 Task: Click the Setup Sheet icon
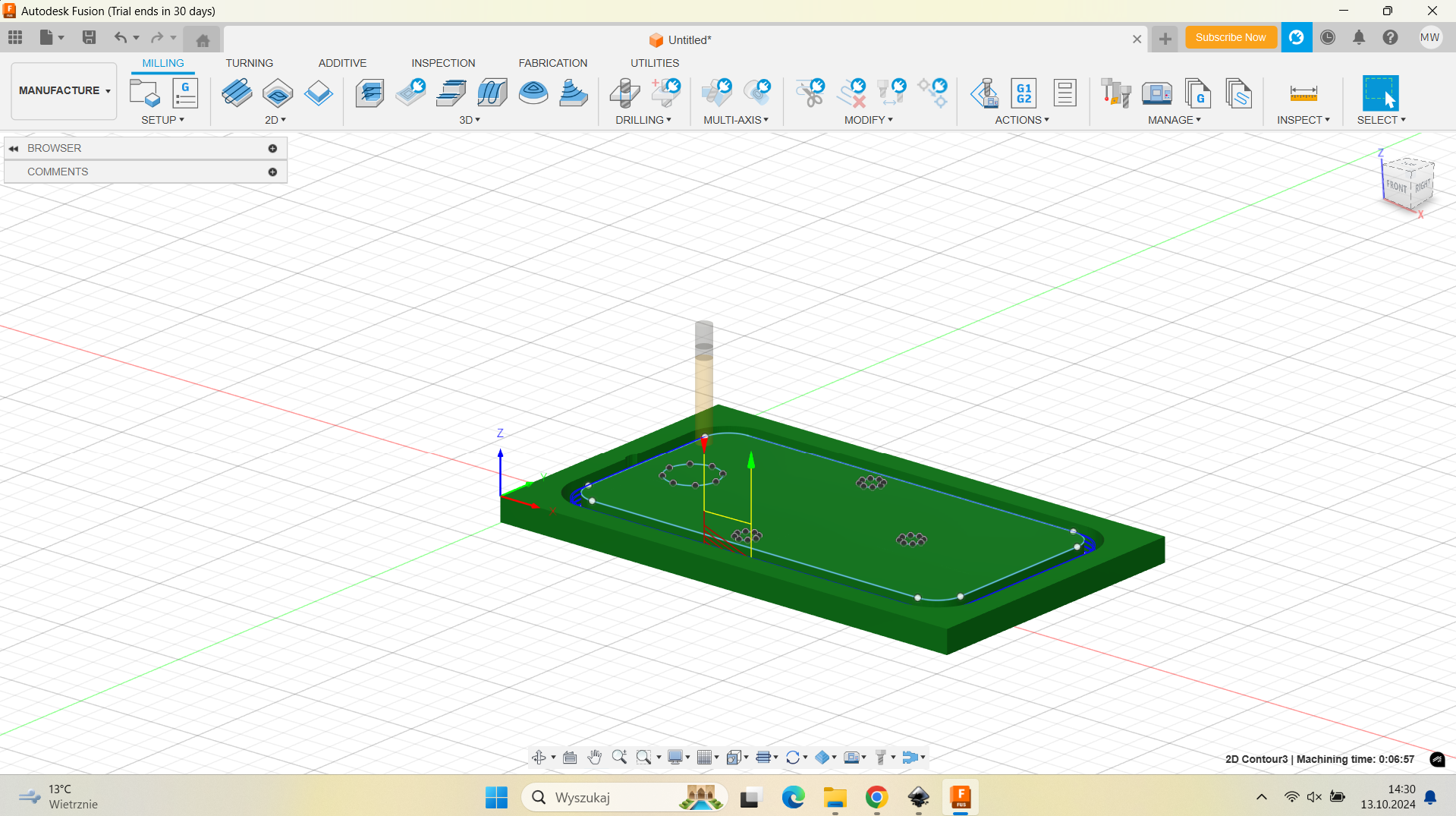pos(1065,93)
